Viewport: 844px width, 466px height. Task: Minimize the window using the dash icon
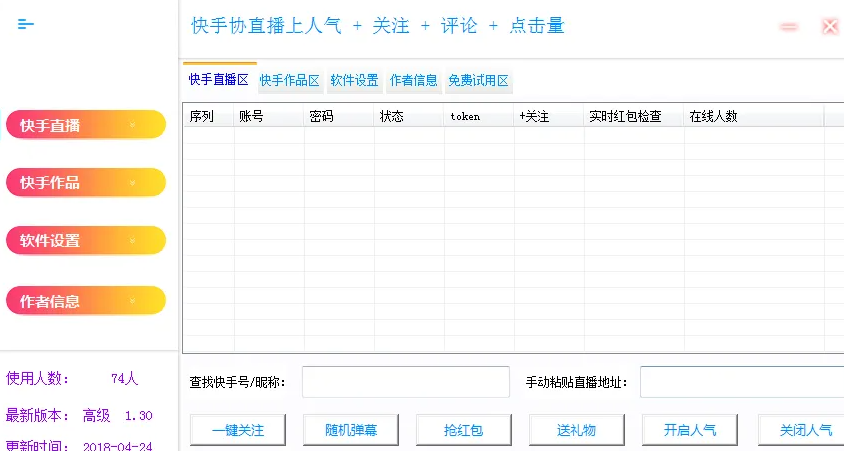click(789, 27)
